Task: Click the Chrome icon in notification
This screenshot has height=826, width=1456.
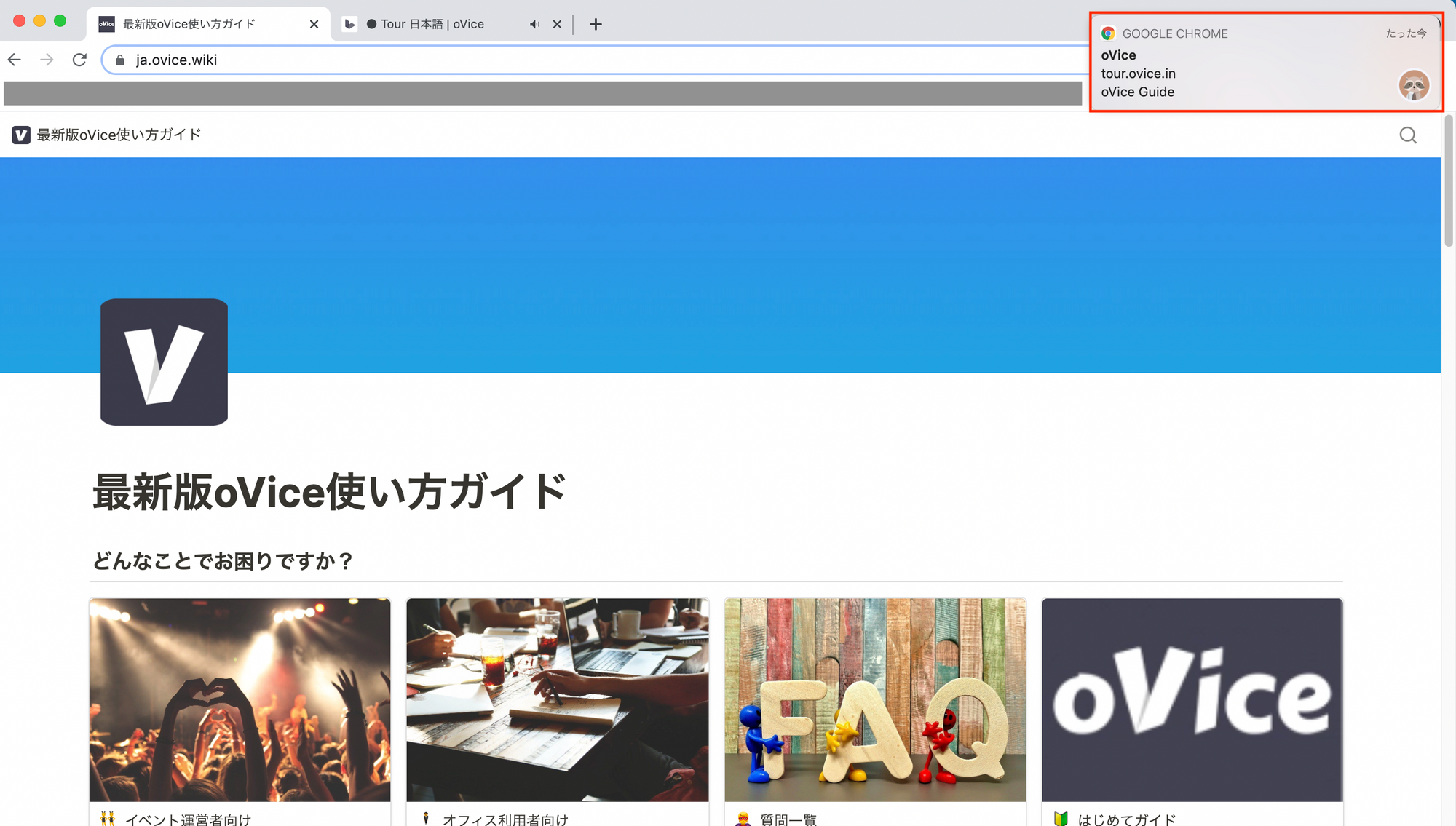Action: (x=1108, y=33)
